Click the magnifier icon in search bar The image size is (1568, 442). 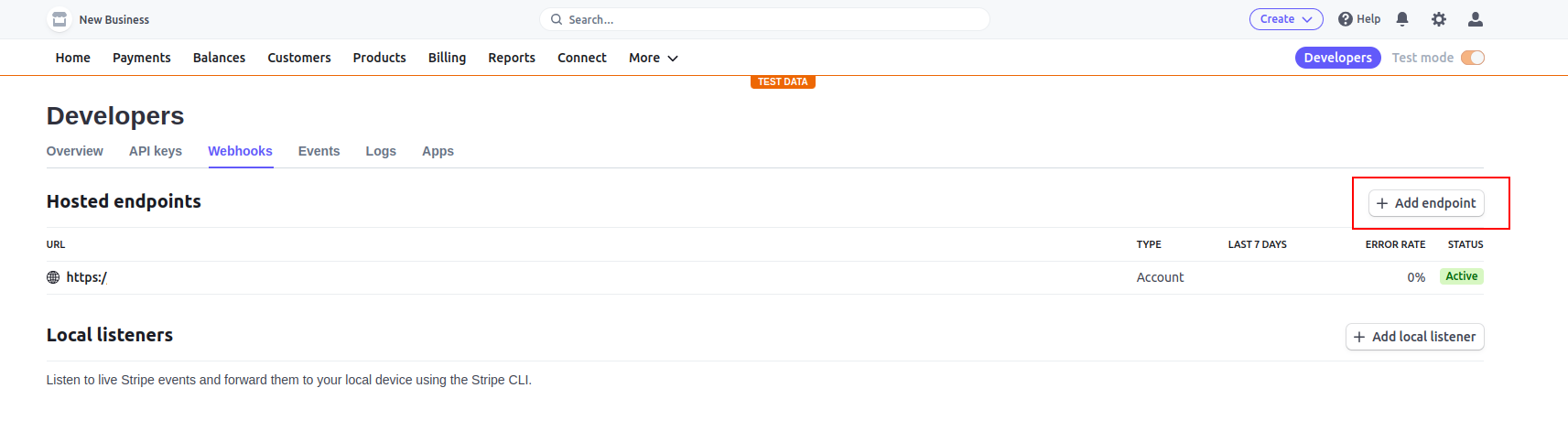(x=557, y=19)
